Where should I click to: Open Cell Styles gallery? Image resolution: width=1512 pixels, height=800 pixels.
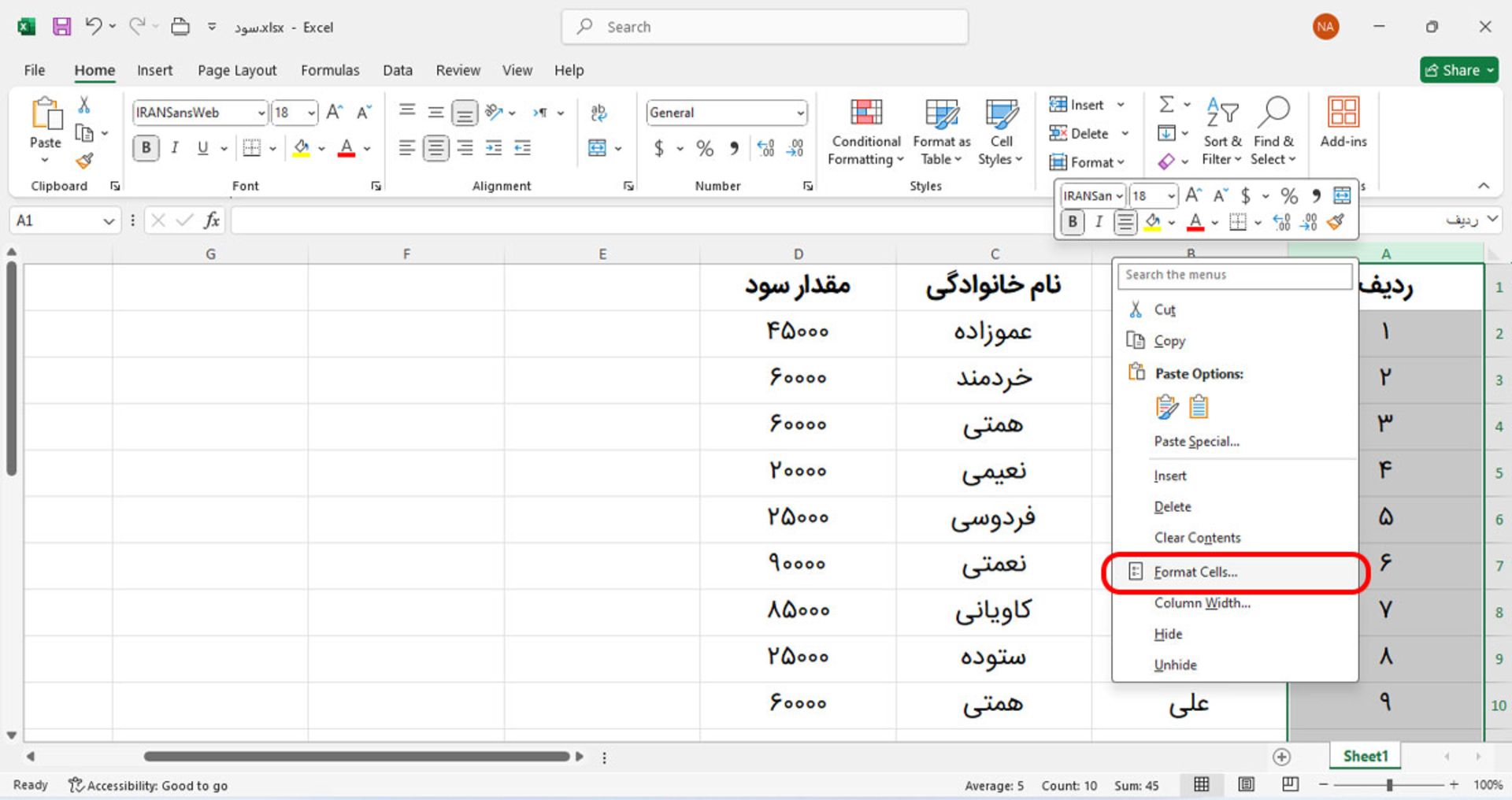[x=1000, y=132]
